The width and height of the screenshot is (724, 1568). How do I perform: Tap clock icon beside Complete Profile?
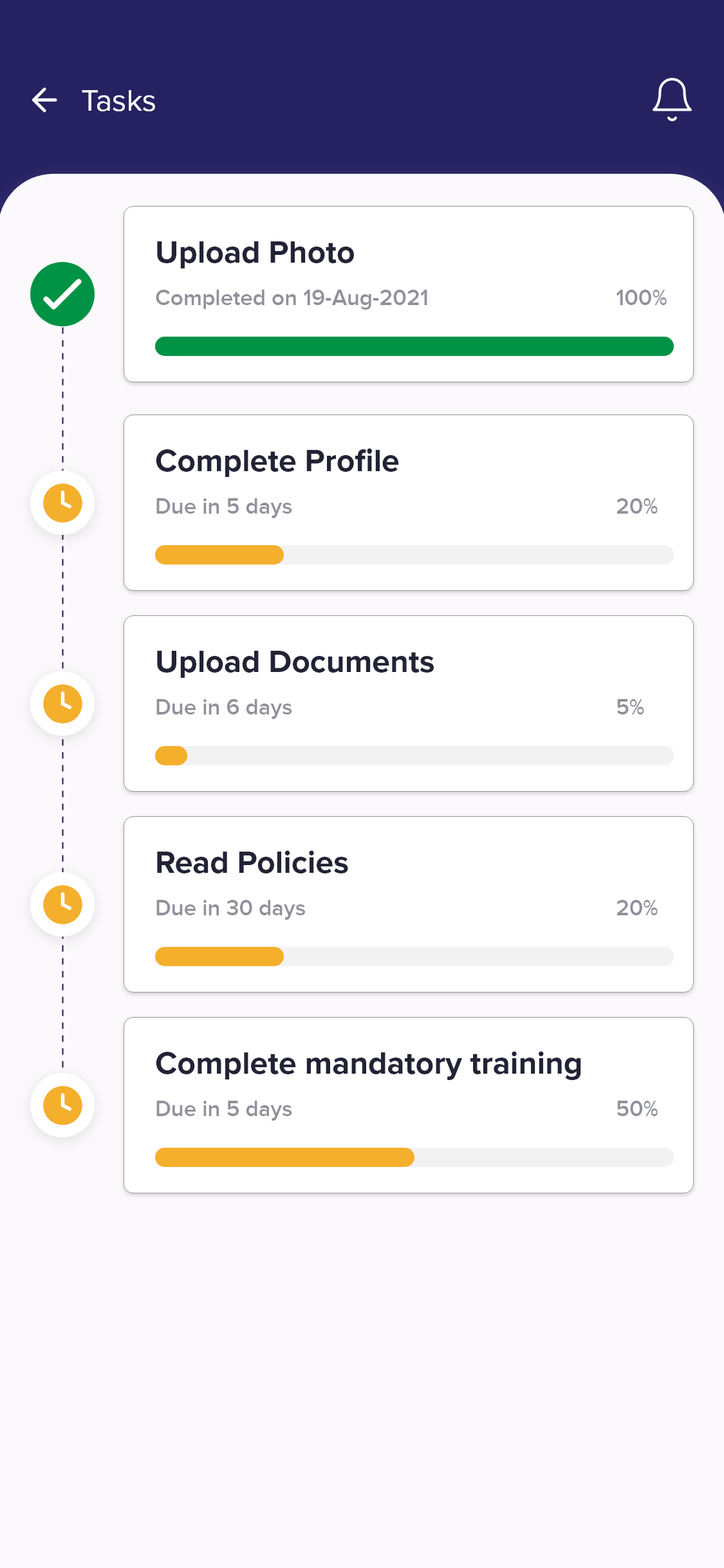pyautogui.click(x=62, y=503)
